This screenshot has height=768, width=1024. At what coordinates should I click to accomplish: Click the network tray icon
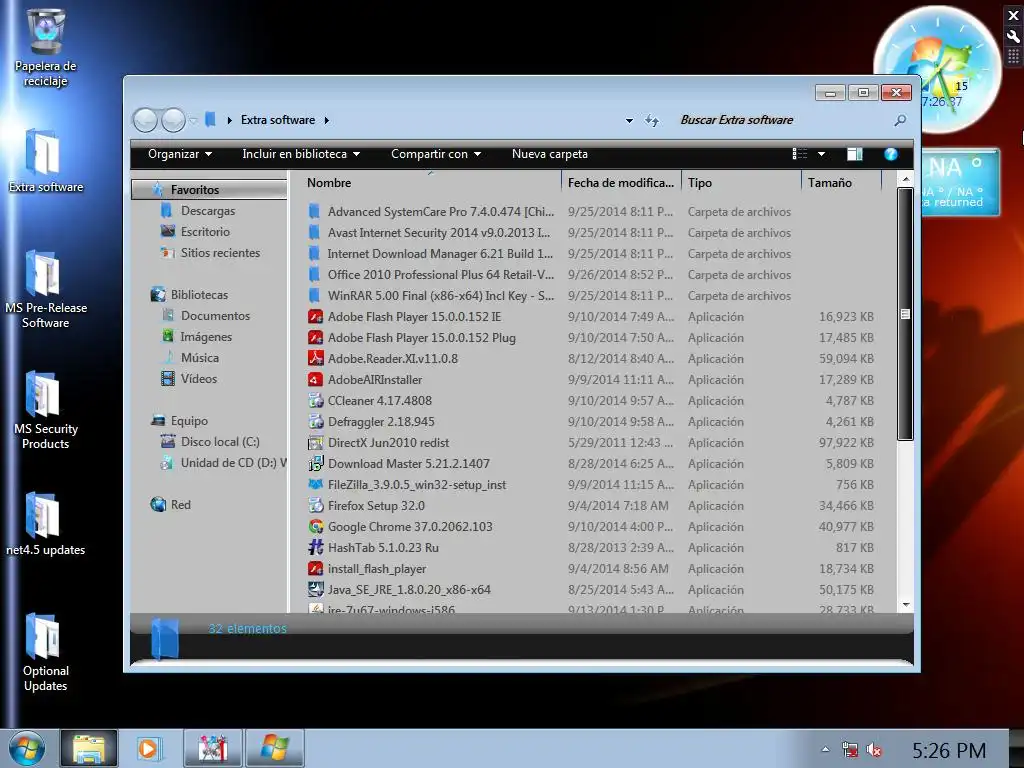pos(850,750)
